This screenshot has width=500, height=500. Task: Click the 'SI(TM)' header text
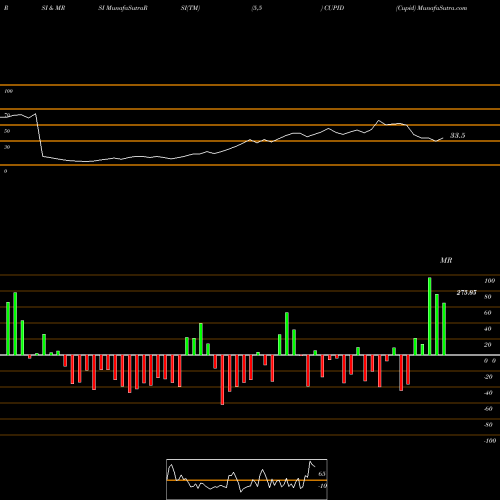190,8
